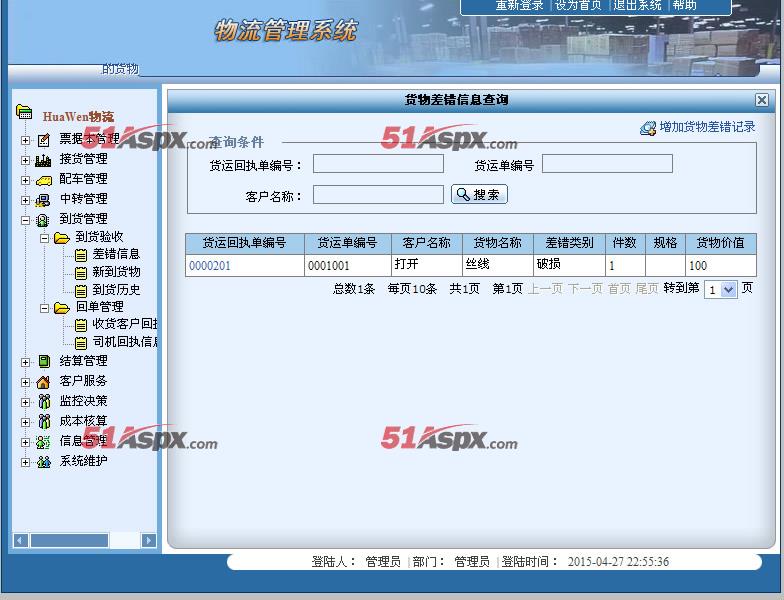Collapse the 回单管理 subfolder
Viewport: 784px width, 600px height.
pyautogui.click(x=44, y=308)
